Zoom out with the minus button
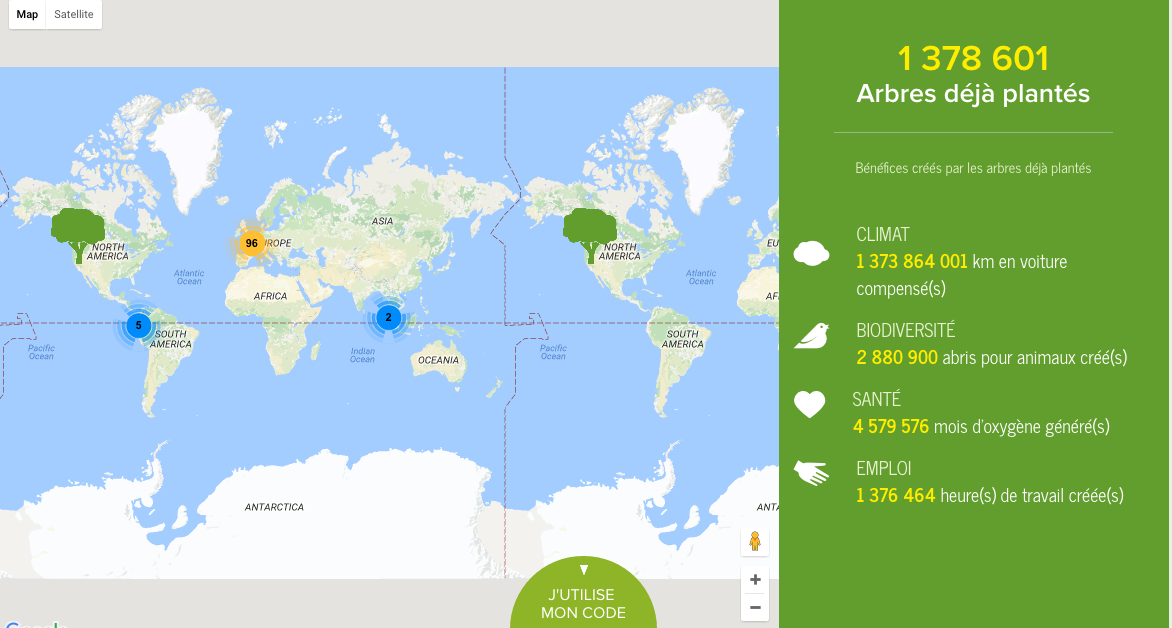The height and width of the screenshot is (628, 1172). (755, 607)
